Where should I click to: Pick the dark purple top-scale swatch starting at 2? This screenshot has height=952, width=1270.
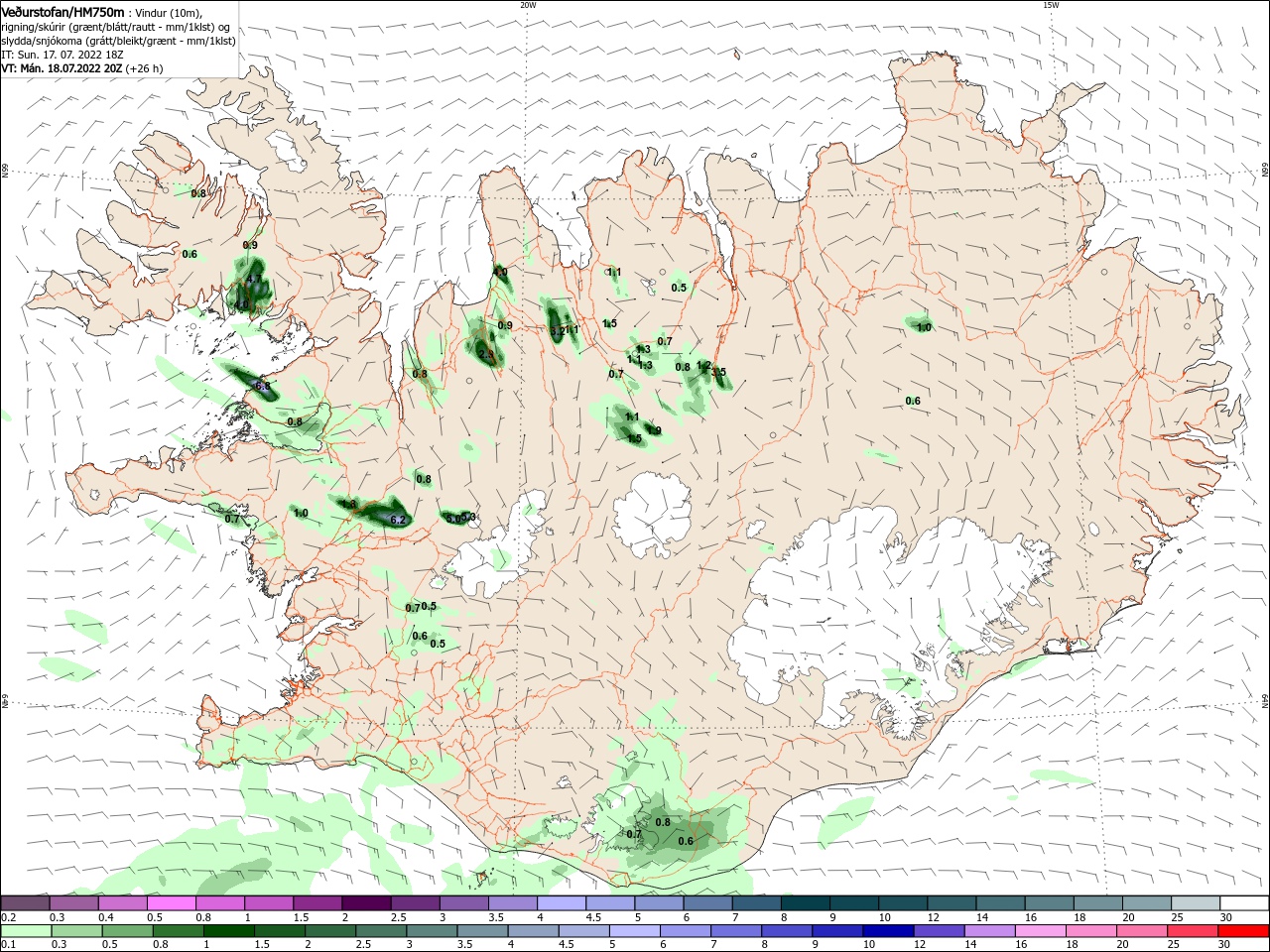[366, 903]
